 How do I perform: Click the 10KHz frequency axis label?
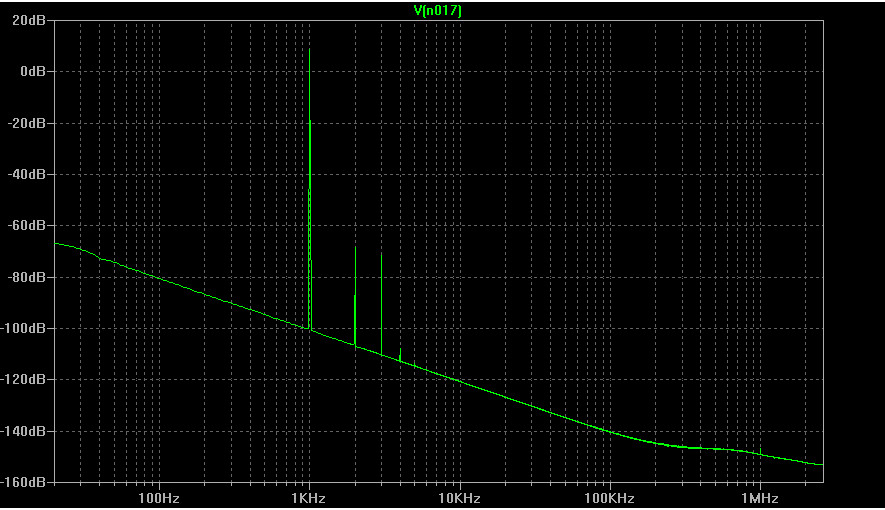coord(459,498)
